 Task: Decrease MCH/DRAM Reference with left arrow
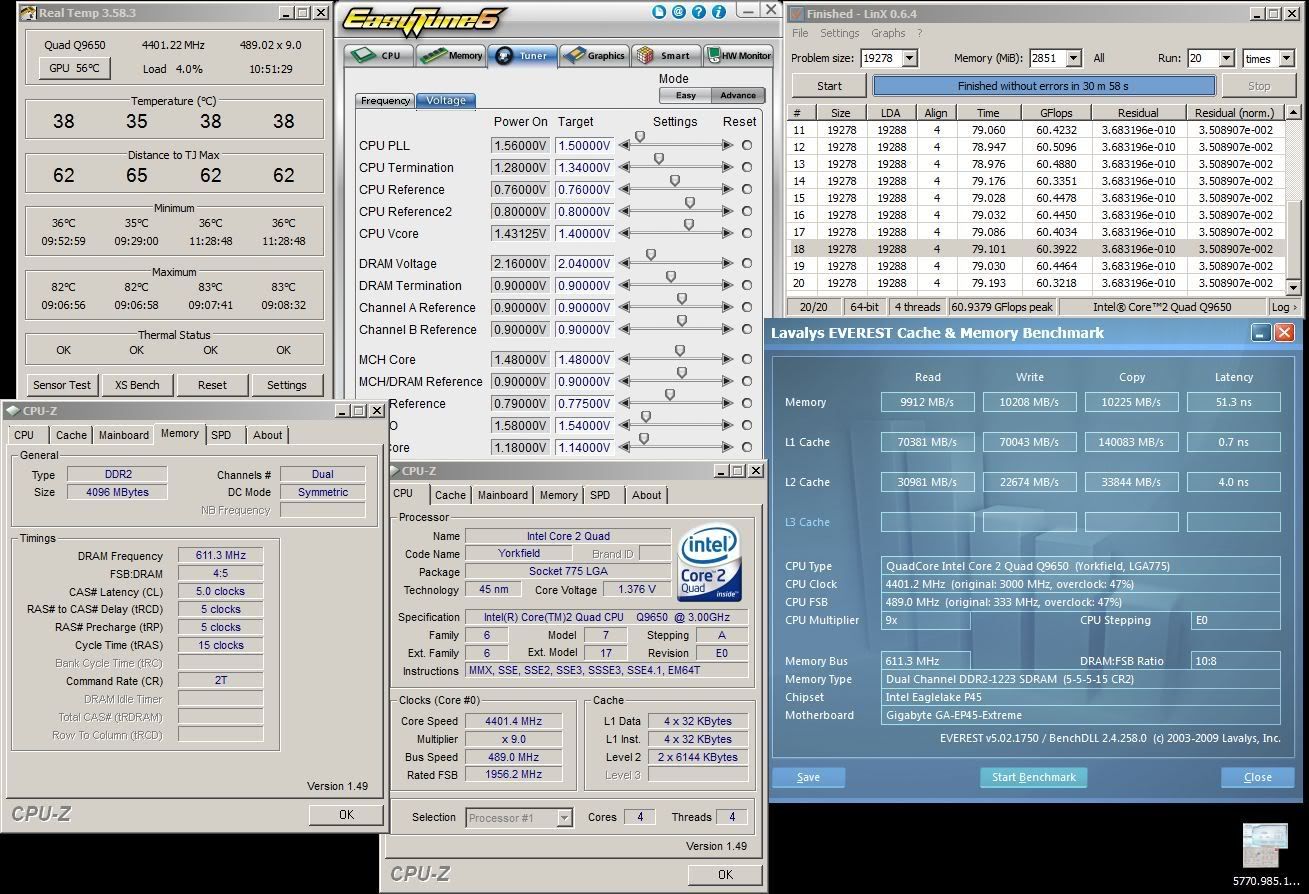(x=625, y=382)
